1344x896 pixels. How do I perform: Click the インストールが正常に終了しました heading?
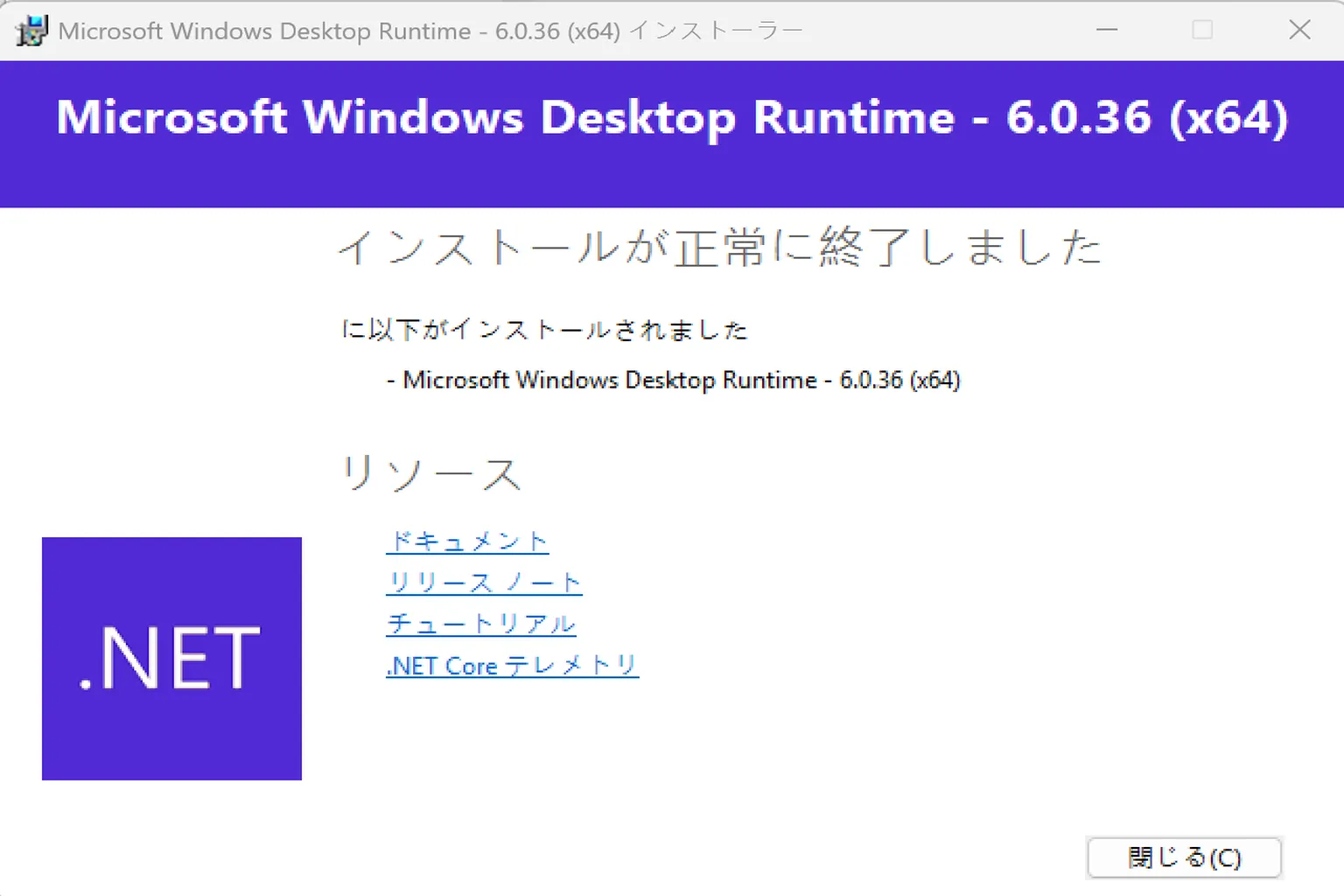(x=719, y=248)
